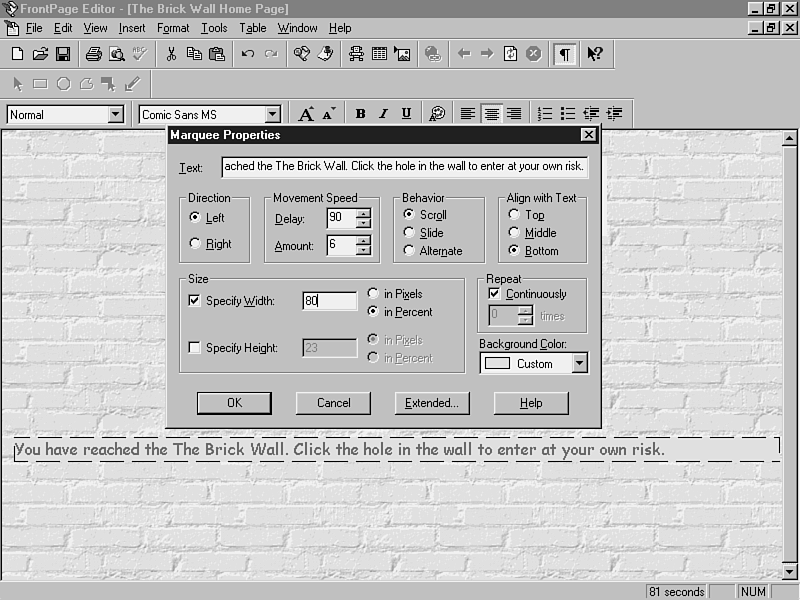Open Print Preview magnifier icon
Image resolution: width=800 pixels, height=600 pixels.
pyautogui.click(x=117, y=54)
